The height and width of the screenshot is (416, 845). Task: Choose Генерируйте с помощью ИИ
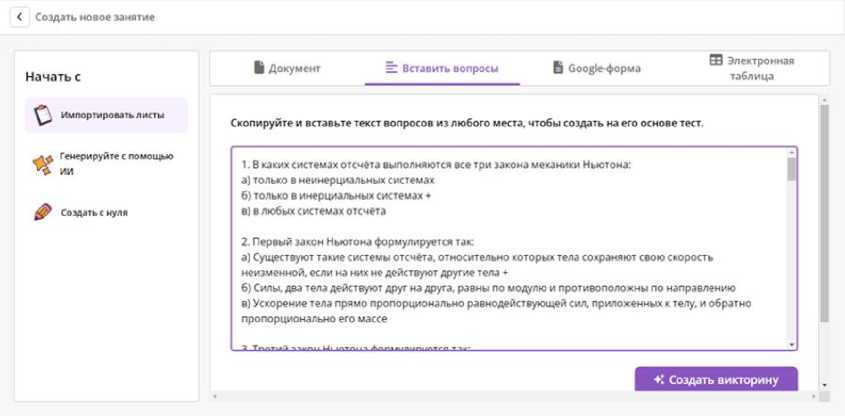pos(107,164)
